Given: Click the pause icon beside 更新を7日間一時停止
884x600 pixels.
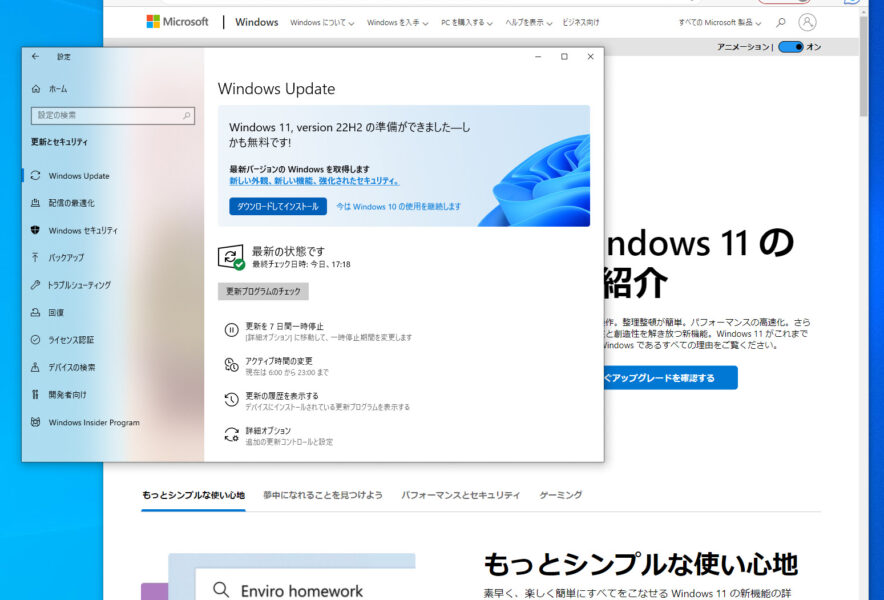Looking at the screenshot, I should tap(231, 330).
